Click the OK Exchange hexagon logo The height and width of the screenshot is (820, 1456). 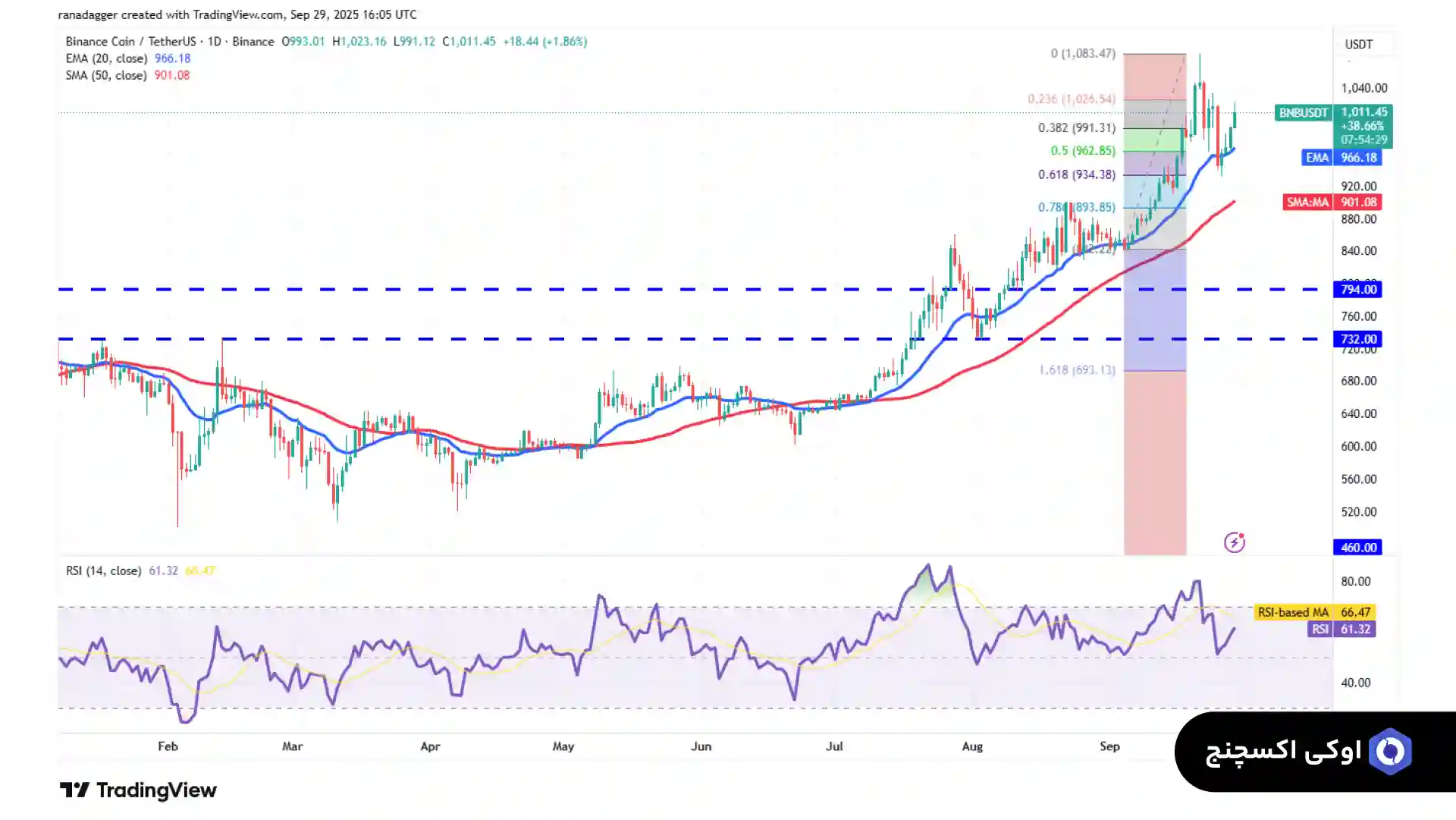(x=1390, y=751)
